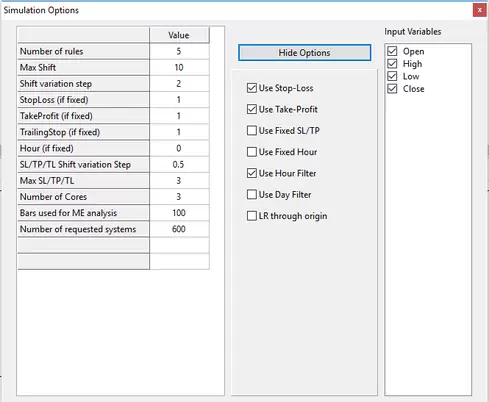Select the SL/TP/TL Shift variation Step value
This screenshot has height=402, width=489.
click(x=179, y=164)
